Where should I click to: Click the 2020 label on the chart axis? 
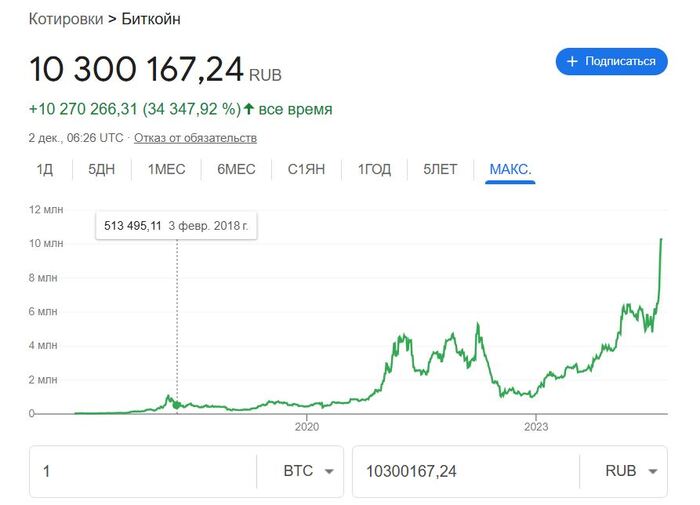(x=307, y=427)
